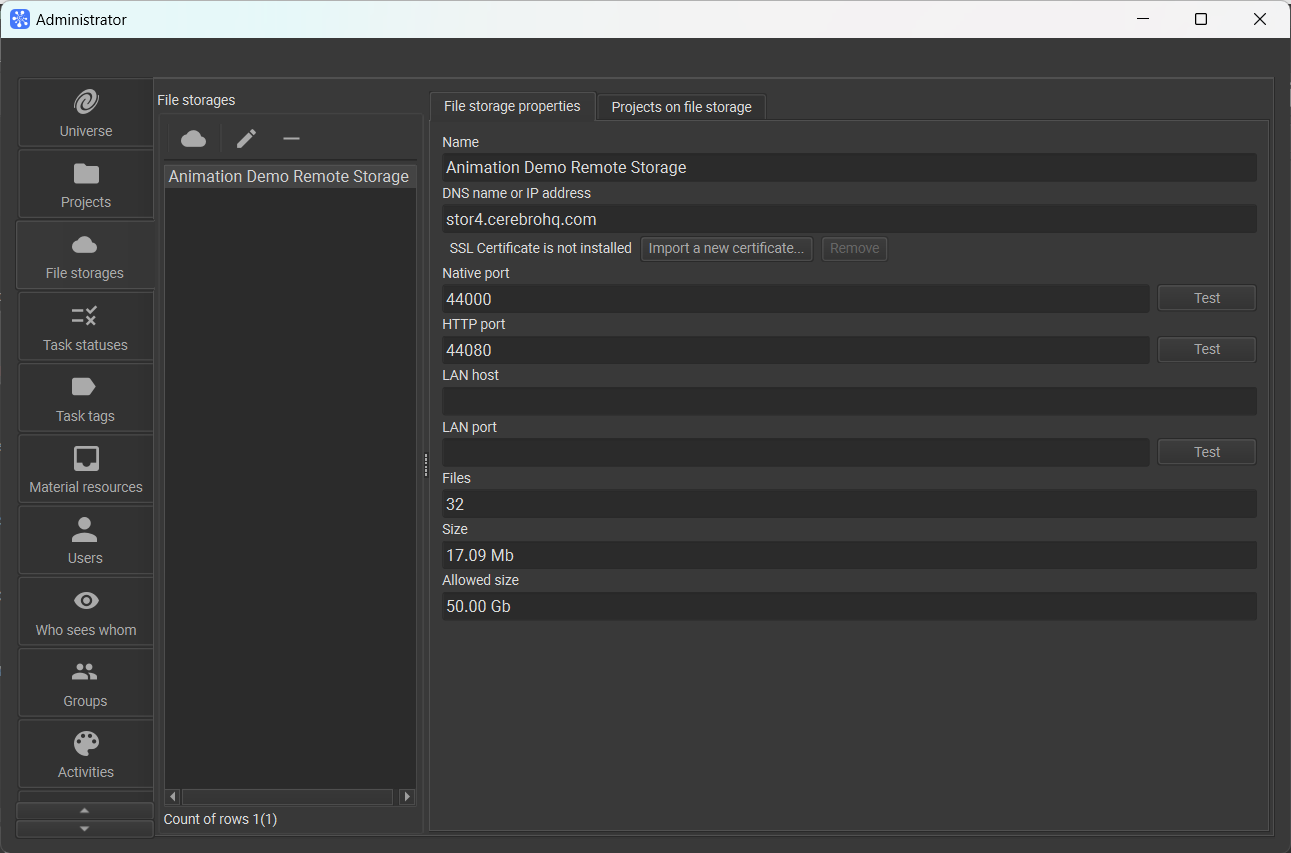Click the Allowed size field 50.00 Gb

point(849,606)
